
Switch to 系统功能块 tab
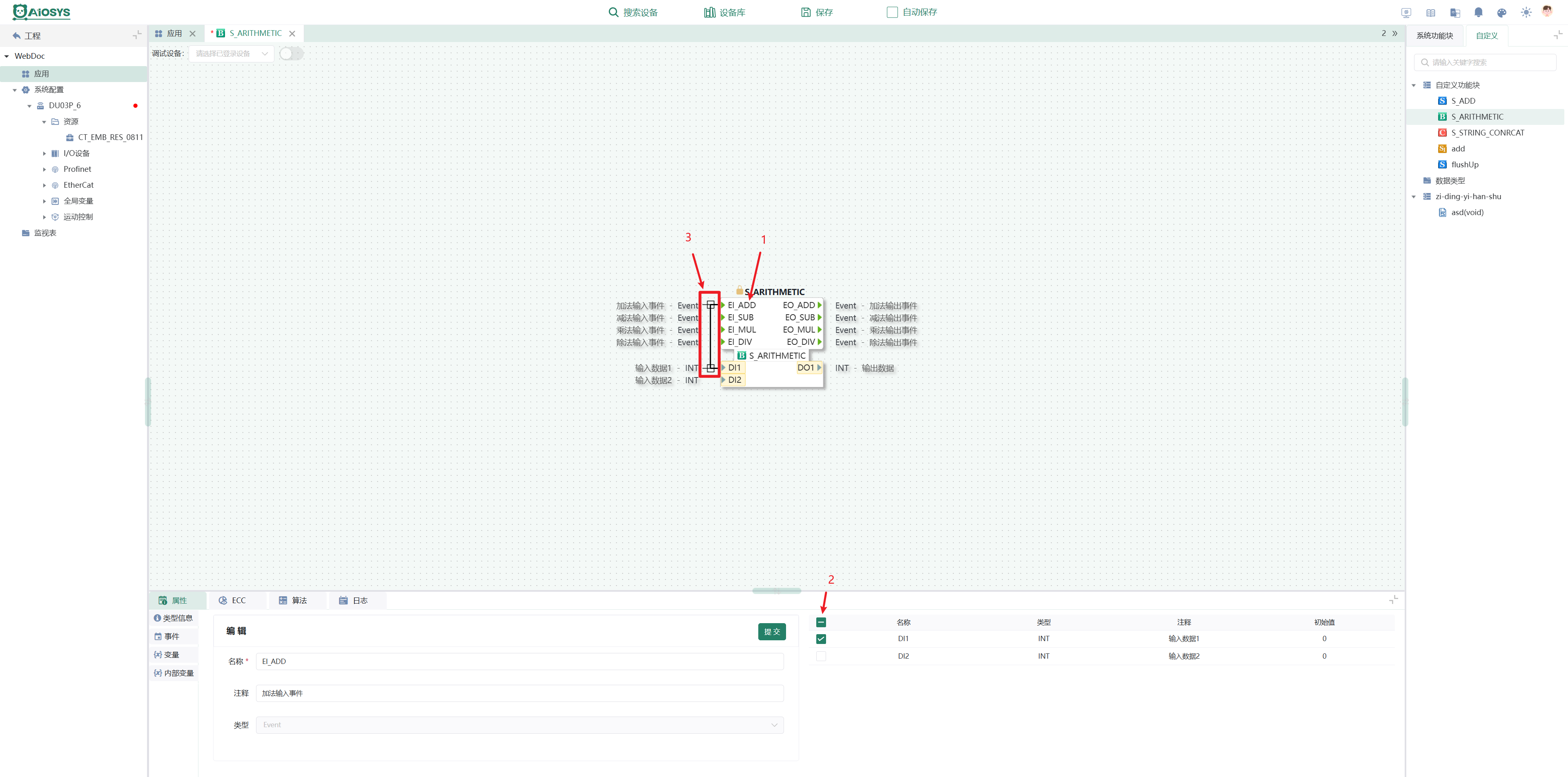pyautogui.click(x=1434, y=36)
